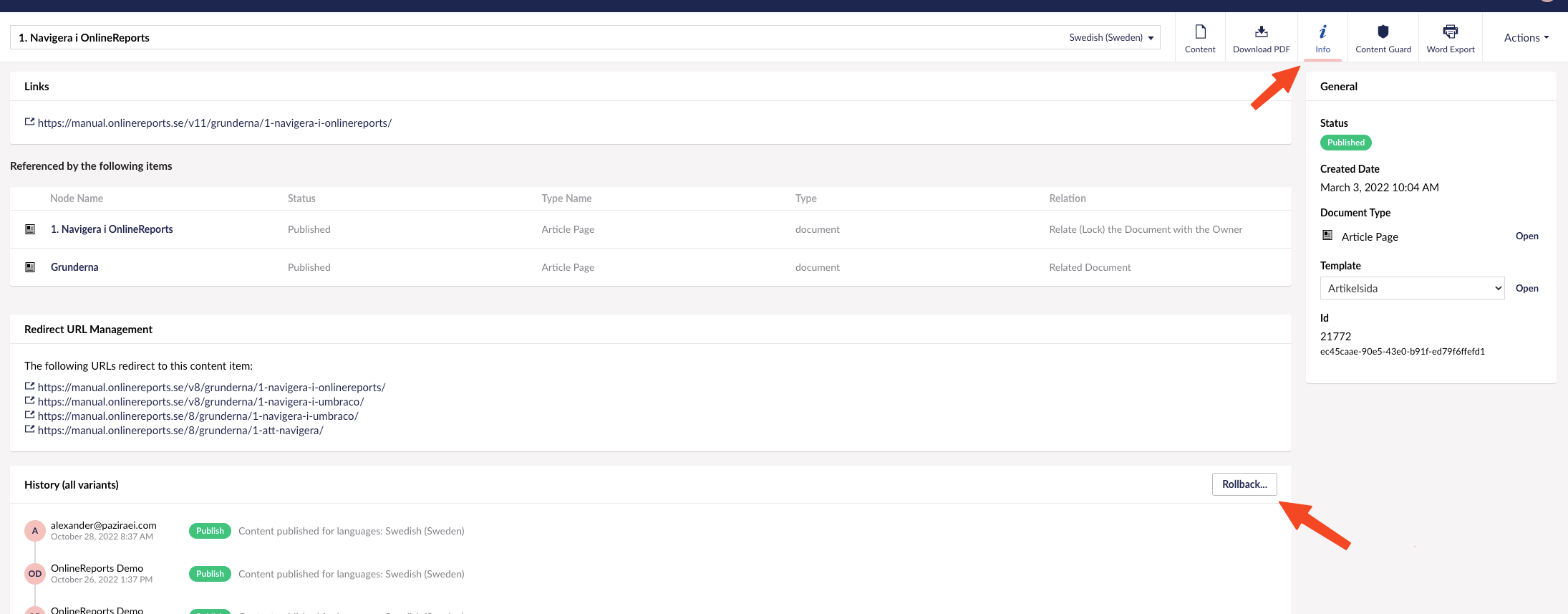Click Open next to Article Page
This screenshot has width=1568, height=614.
[x=1526, y=236]
